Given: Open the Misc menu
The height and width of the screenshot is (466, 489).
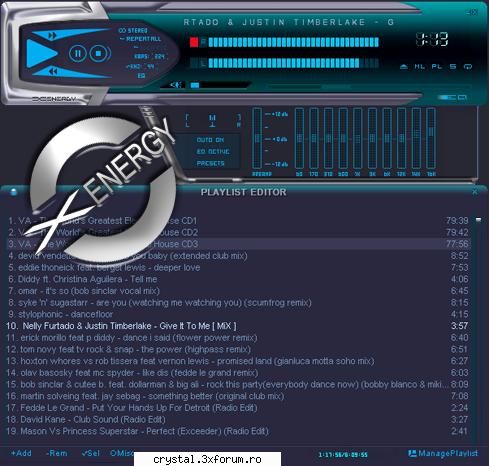Looking at the screenshot, I should pyautogui.click(x=122, y=453).
